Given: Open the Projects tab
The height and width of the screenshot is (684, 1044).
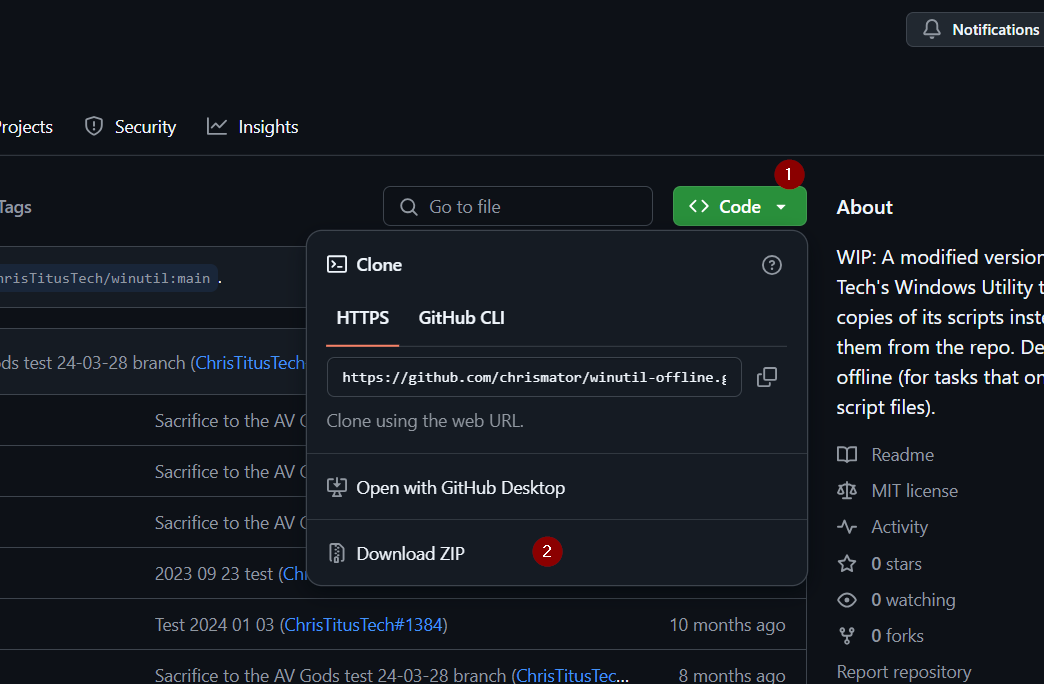Looking at the screenshot, I should tap(26, 127).
